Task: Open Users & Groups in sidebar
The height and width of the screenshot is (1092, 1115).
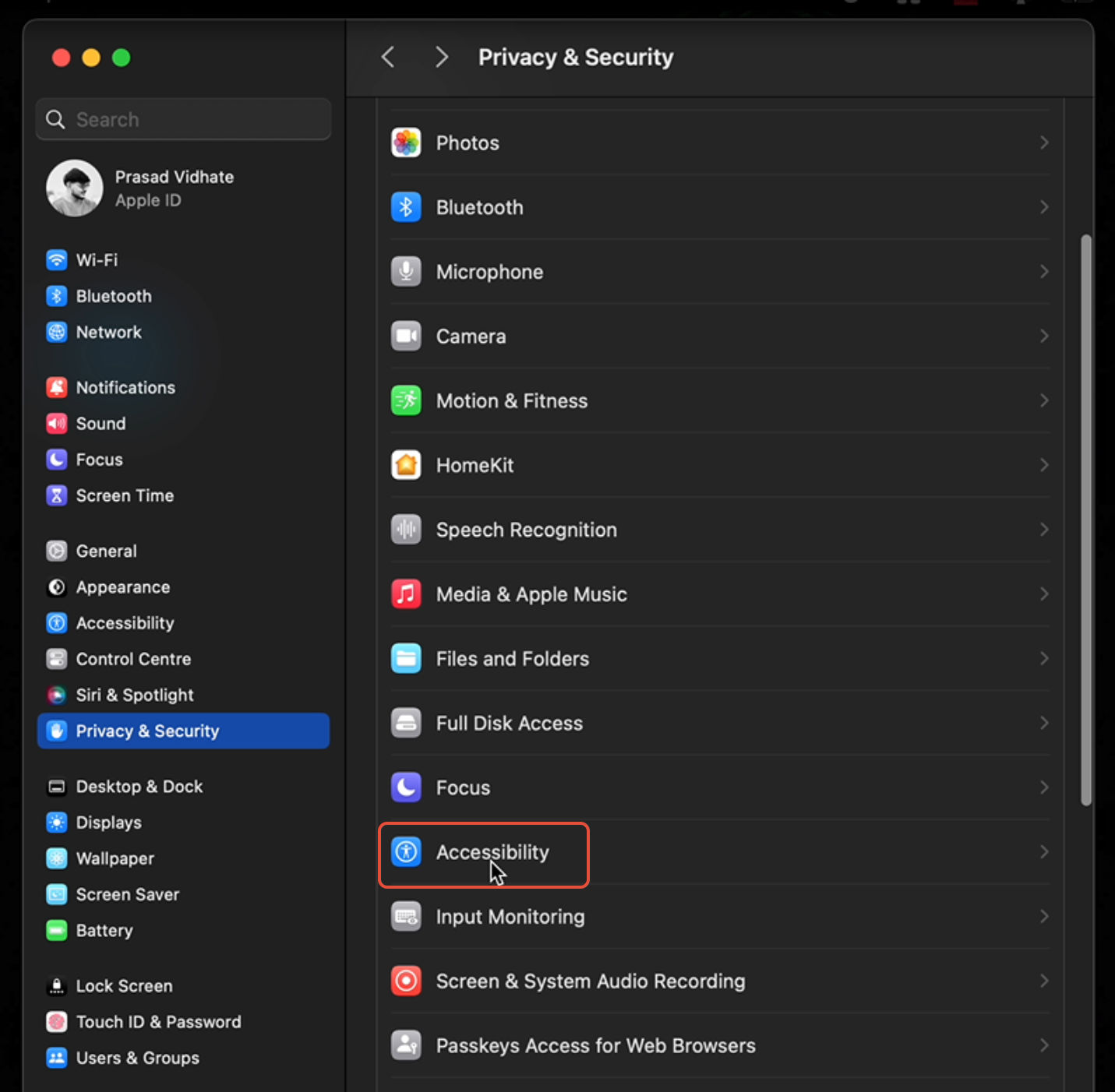Action: coord(183,1058)
